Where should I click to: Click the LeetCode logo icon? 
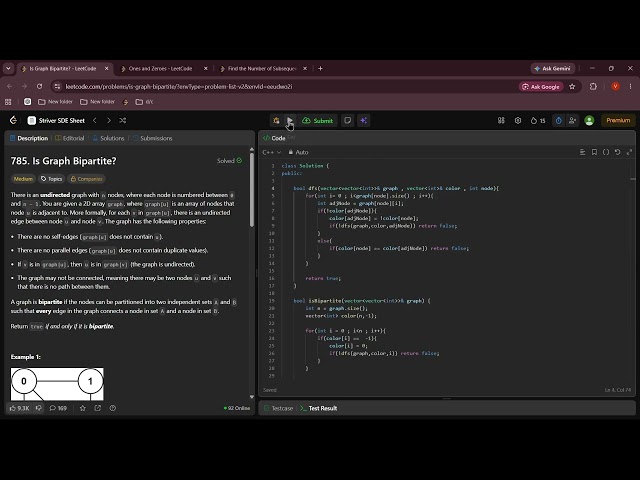pyautogui.click(x=13, y=120)
